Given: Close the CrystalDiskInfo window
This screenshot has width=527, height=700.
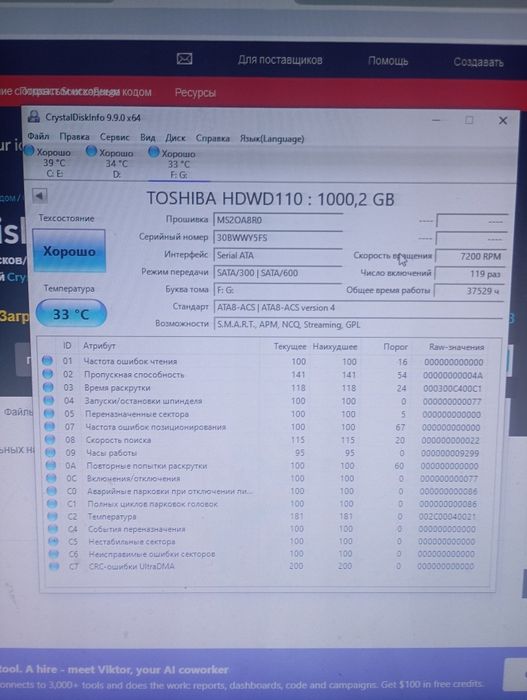Looking at the screenshot, I should 503,121.
